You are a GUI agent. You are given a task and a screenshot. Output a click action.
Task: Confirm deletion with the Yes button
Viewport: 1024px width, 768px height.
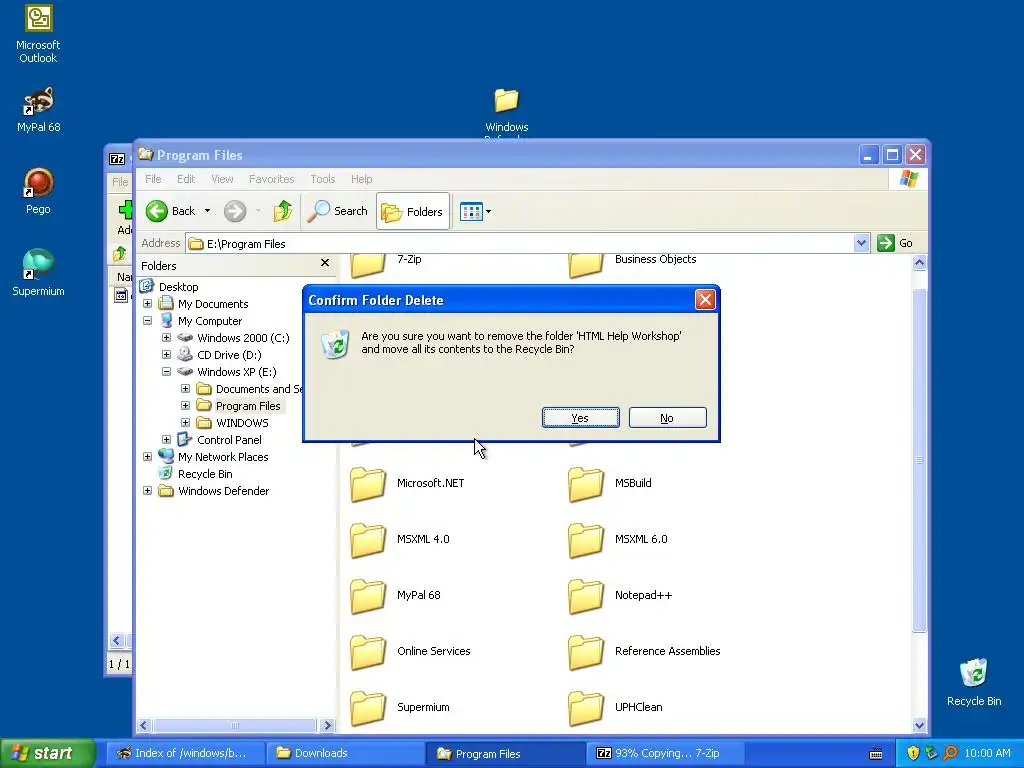pyautogui.click(x=581, y=418)
